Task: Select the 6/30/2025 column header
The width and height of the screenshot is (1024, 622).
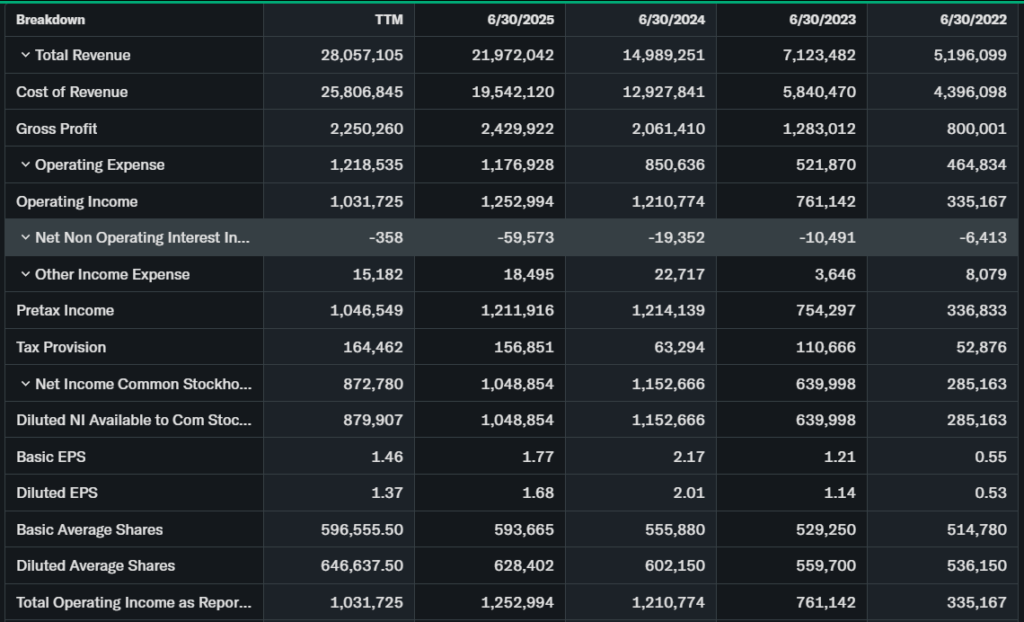Action: (520, 20)
